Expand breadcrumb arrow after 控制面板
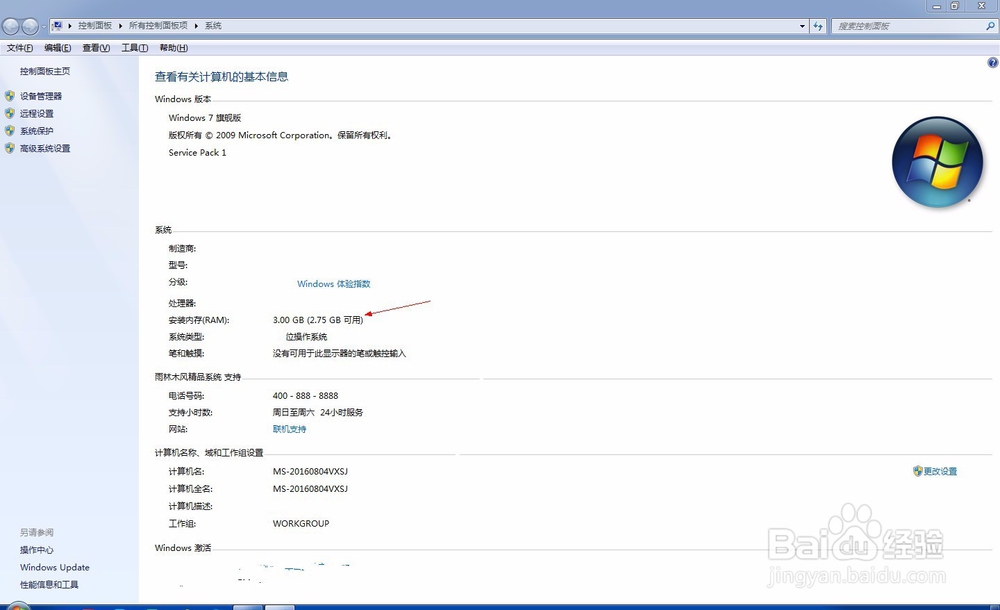This screenshot has height=610, width=1000. [120, 26]
